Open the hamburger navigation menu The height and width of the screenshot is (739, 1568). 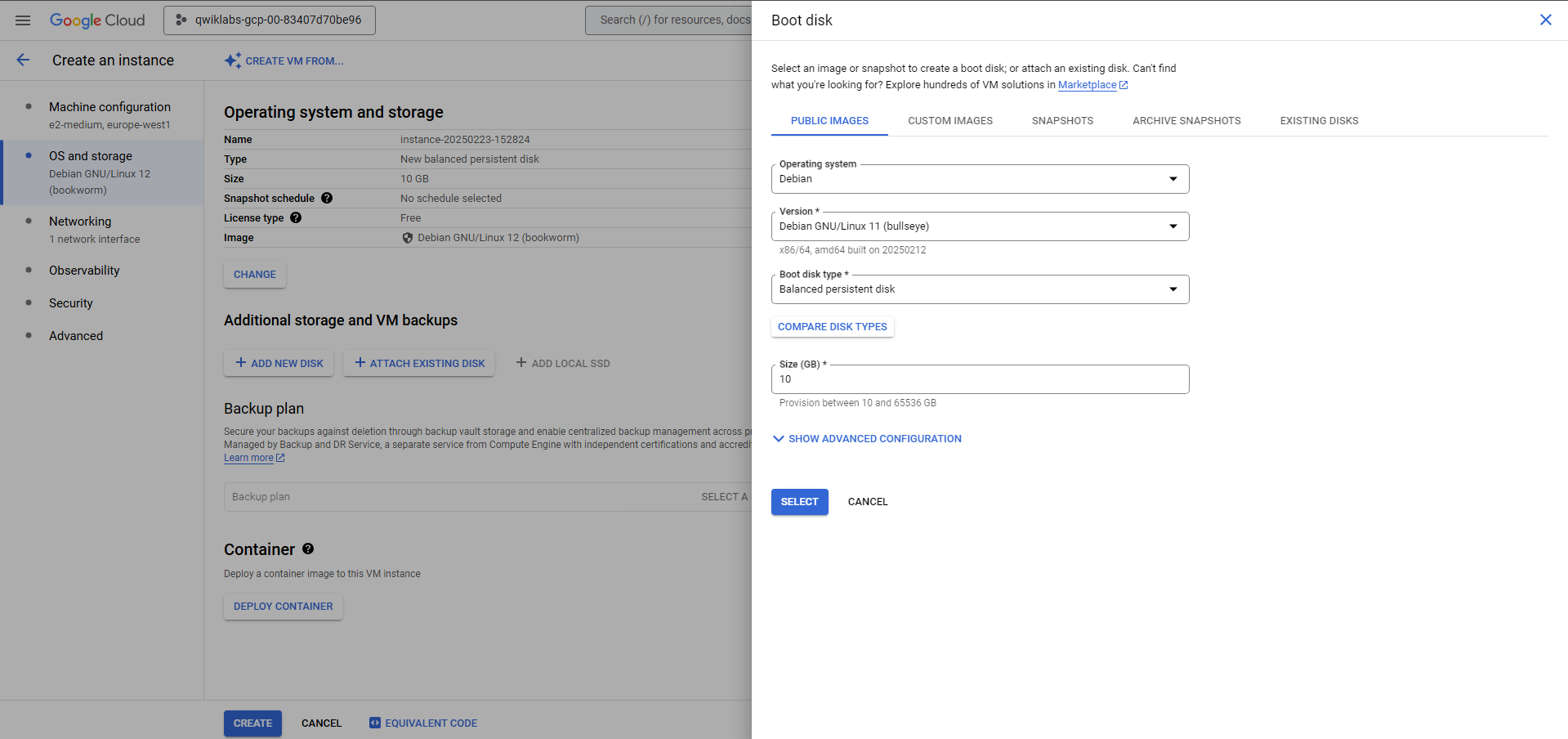click(x=23, y=20)
